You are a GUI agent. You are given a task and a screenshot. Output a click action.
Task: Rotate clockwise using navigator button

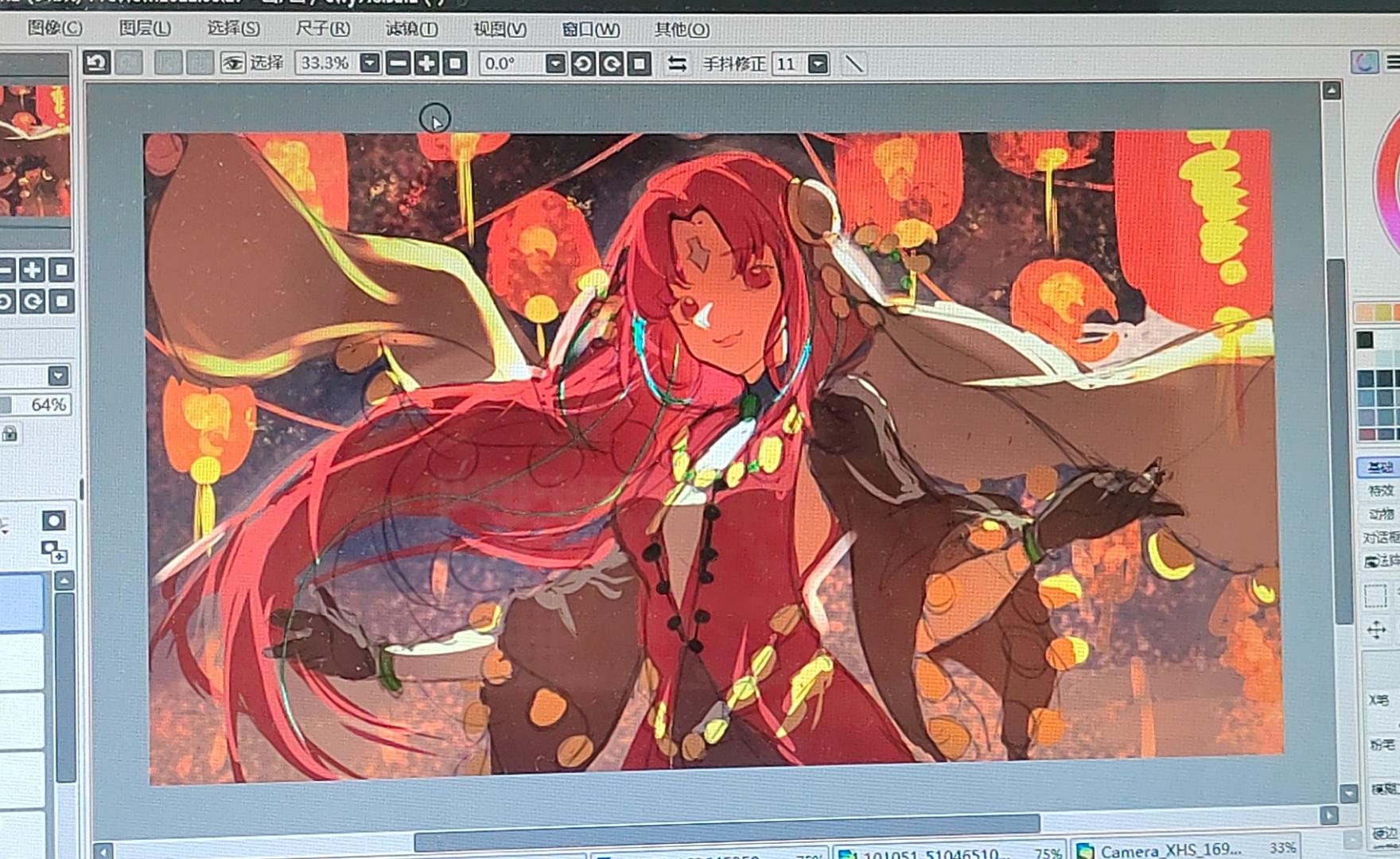coord(33,301)
